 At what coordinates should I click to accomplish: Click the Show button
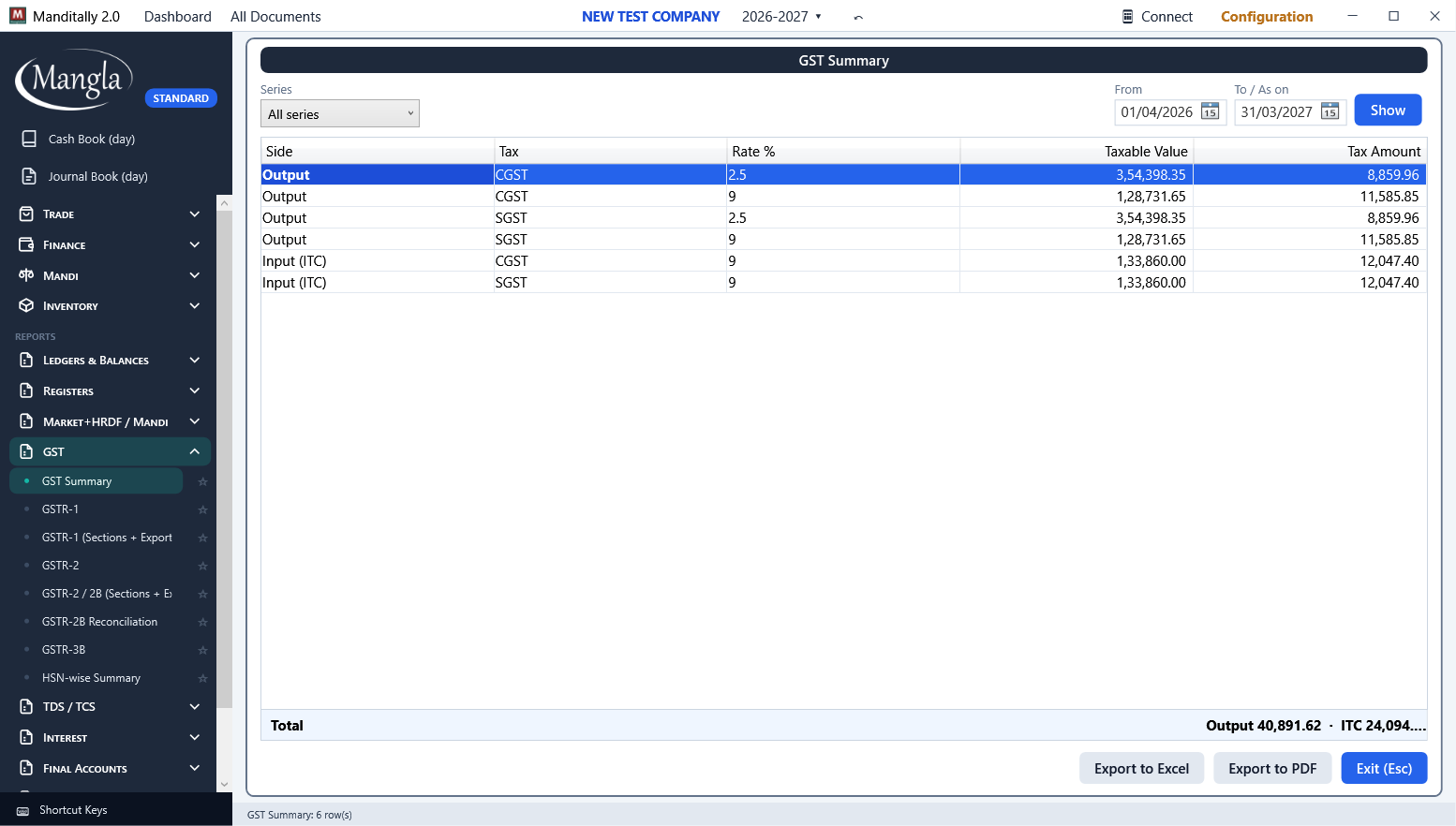click(x=1388, y=110)
